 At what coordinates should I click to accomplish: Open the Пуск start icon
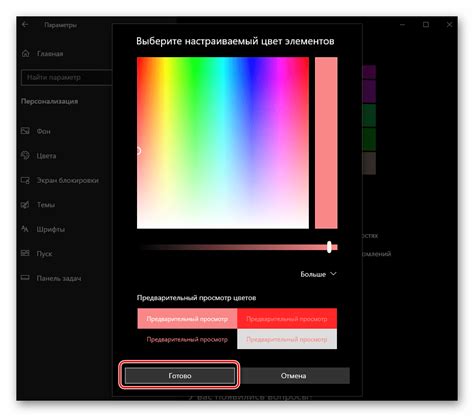tap(25, 253)
